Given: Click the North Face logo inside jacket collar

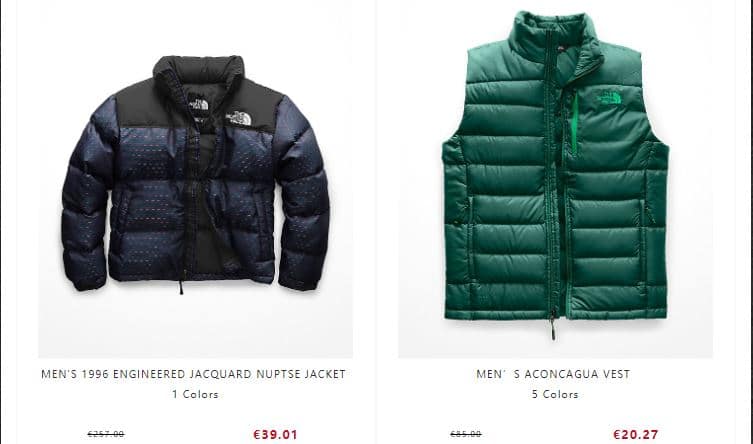Looking at the screenshot, I should click(x=198, y=104).
